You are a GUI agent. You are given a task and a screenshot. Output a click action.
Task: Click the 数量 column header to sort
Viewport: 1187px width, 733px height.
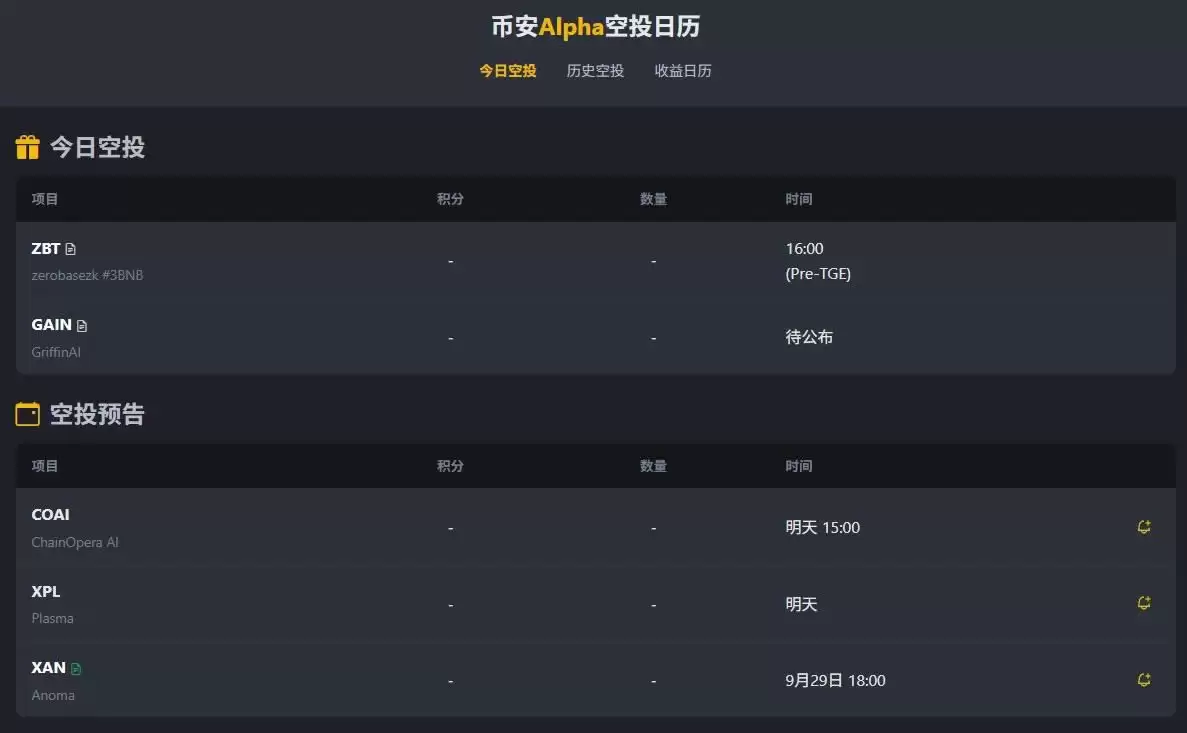[x=653, y=199]
